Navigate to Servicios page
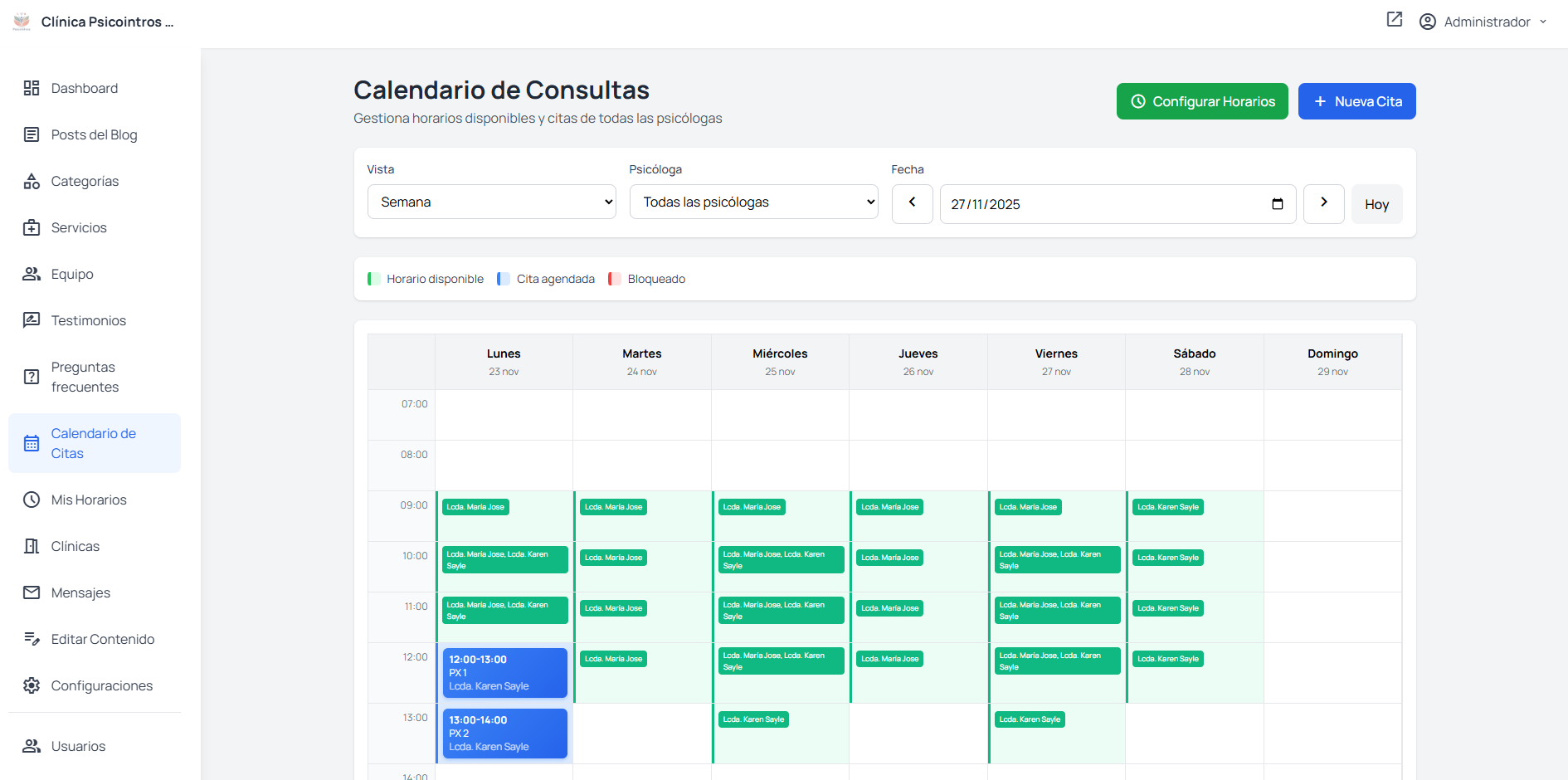This screenshot has height=780, width=1568. [x=95, y=227]
